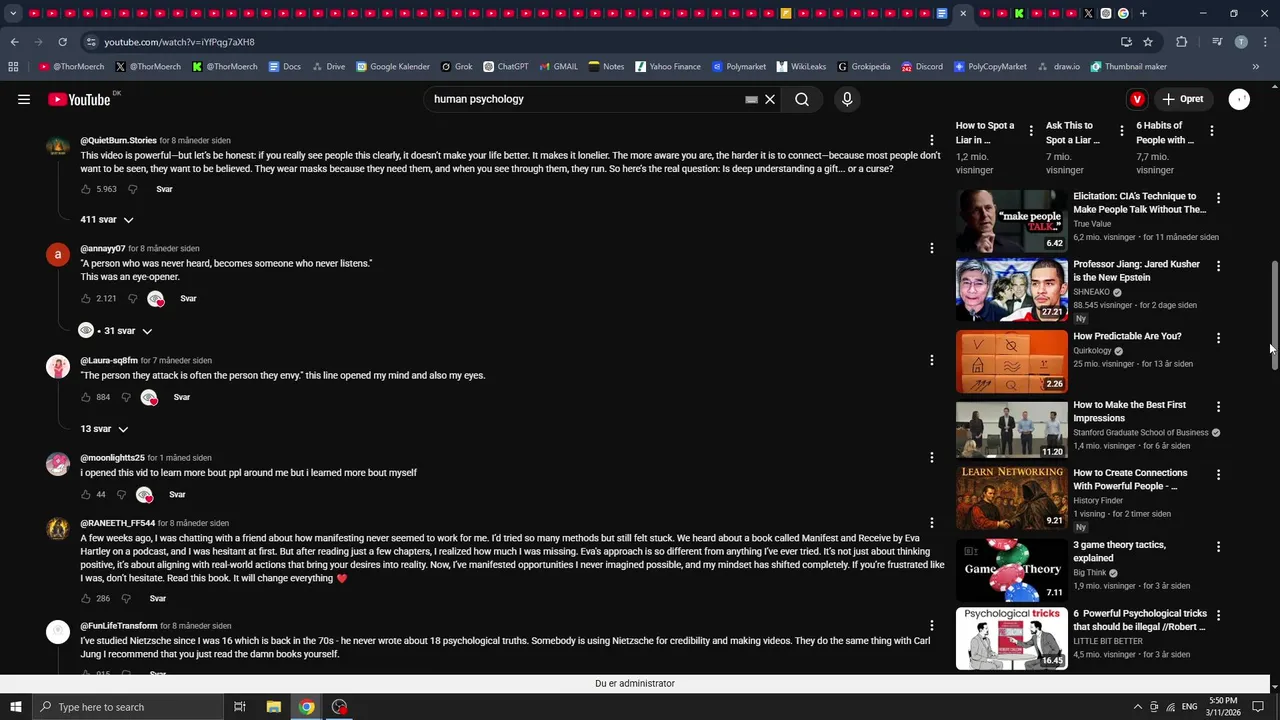This screenshot has width=1280, height=720.
Task: Submit search with magnifier button
Action: [802, 99]
